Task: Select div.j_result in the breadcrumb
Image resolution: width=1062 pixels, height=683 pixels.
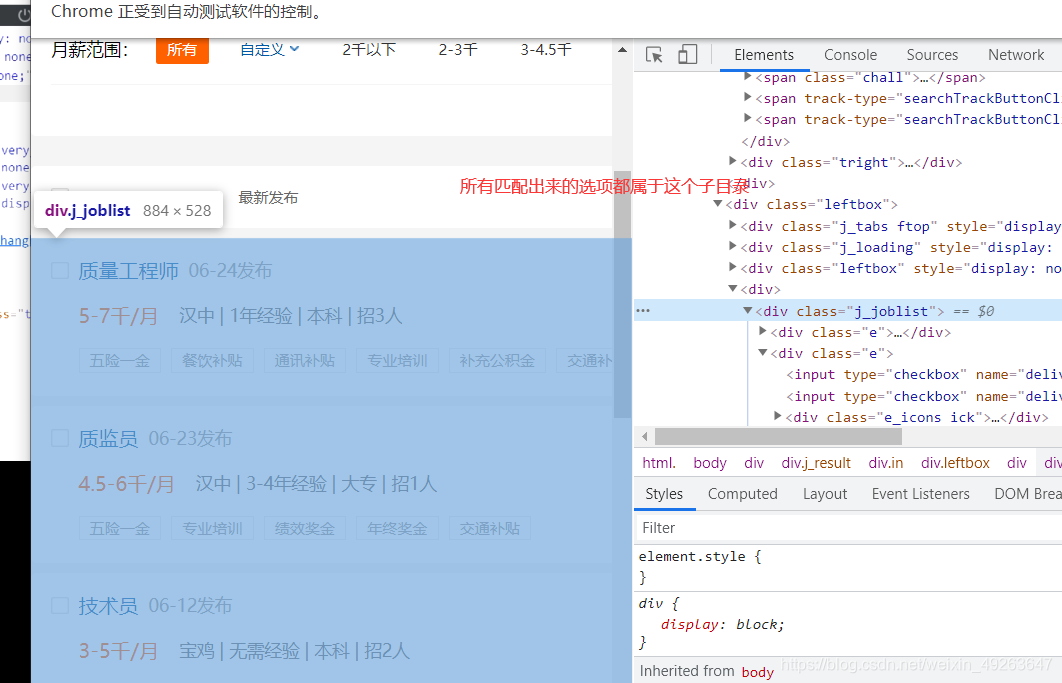Action: coord(815,463)
